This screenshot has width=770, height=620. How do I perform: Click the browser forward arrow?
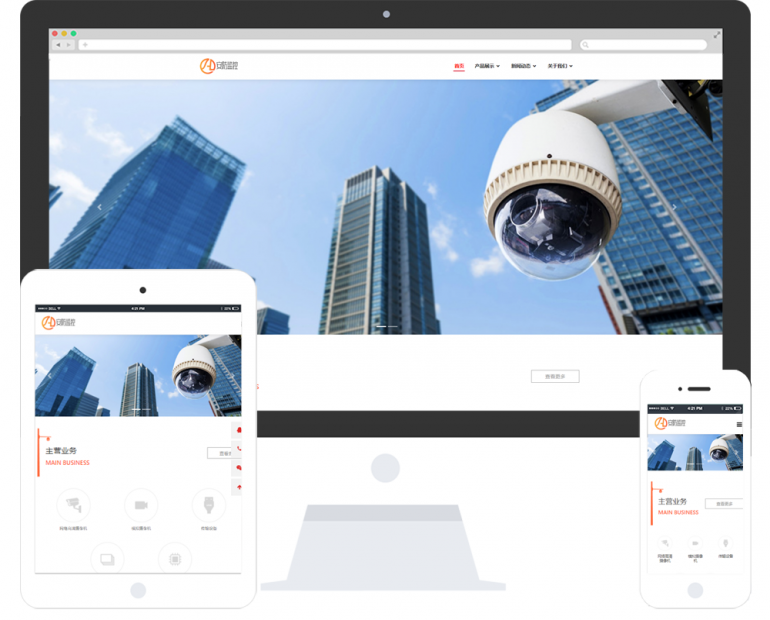point(68,45)
